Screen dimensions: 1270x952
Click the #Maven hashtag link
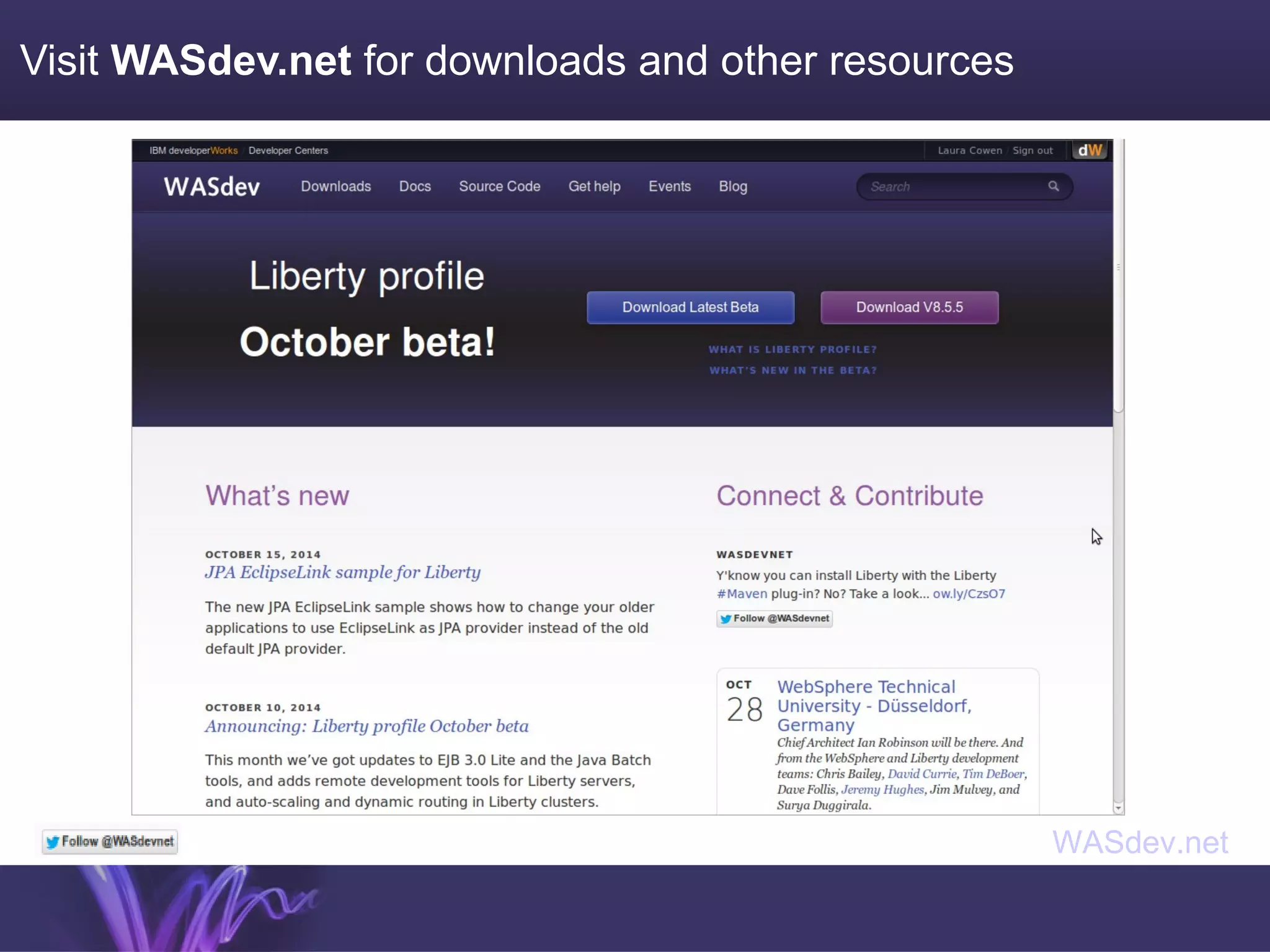pyautogui.click(x=742, y=594)
